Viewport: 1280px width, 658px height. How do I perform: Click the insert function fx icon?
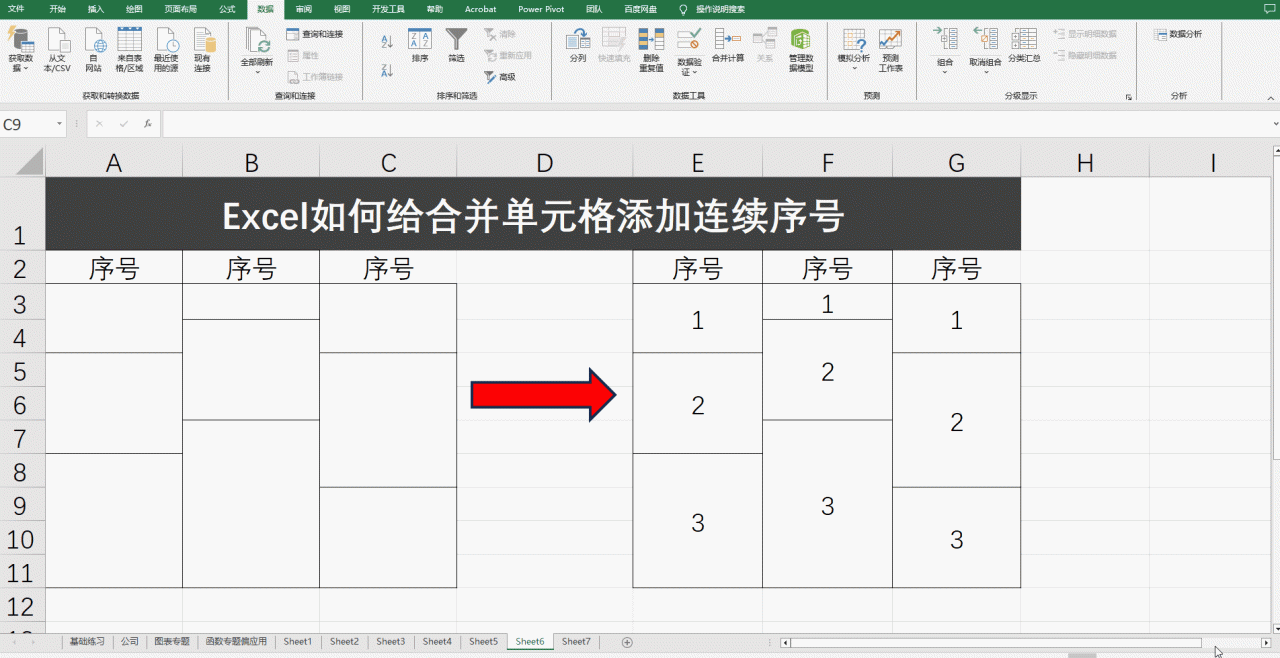tap(148, 124)
